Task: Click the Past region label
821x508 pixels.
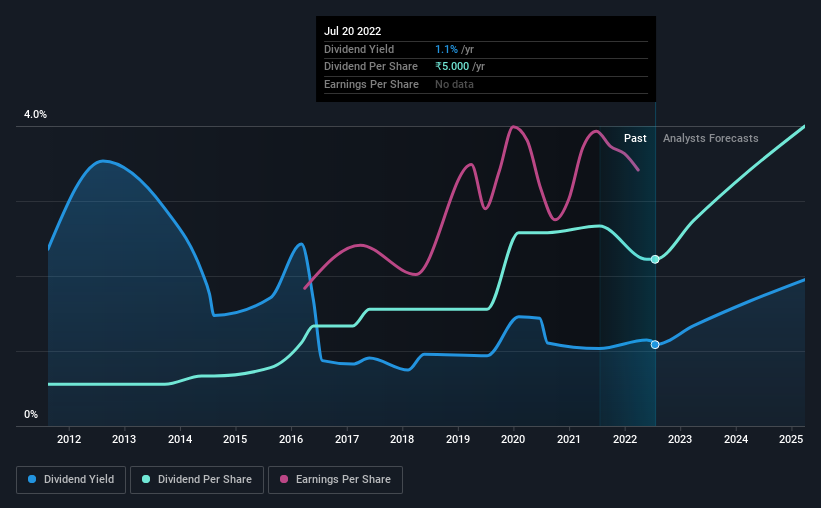Action: [635, 138]
